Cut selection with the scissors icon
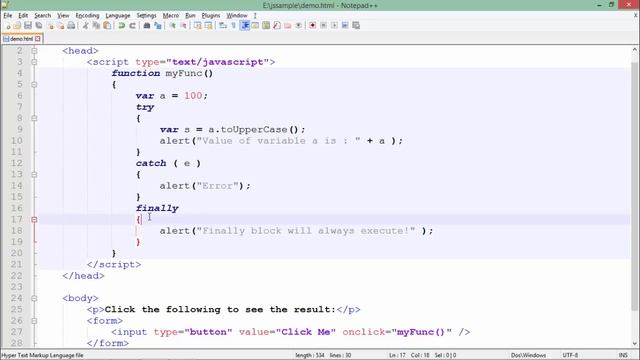 click(85, 26)
